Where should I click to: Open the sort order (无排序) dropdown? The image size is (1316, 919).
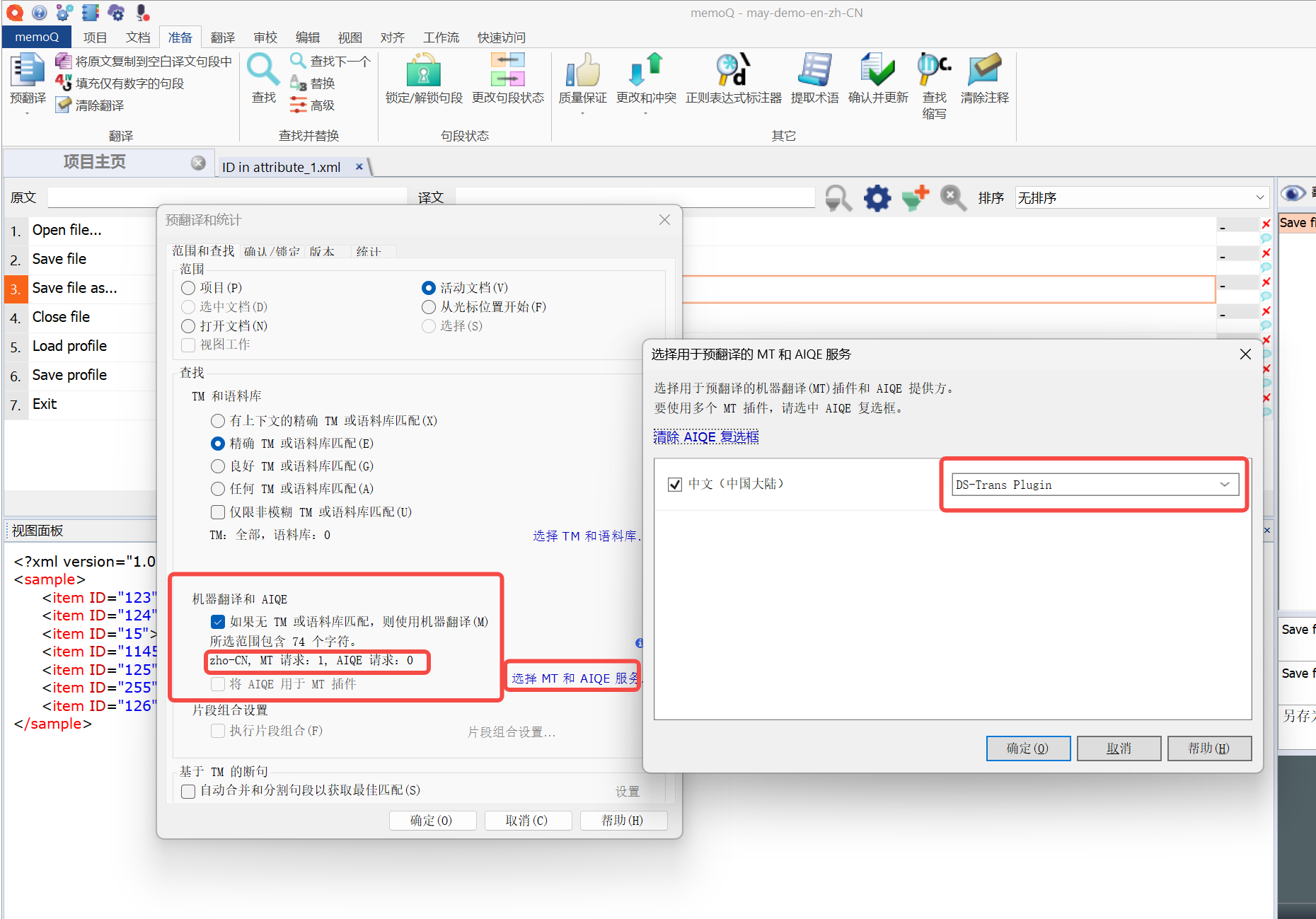pos(1141,198)
